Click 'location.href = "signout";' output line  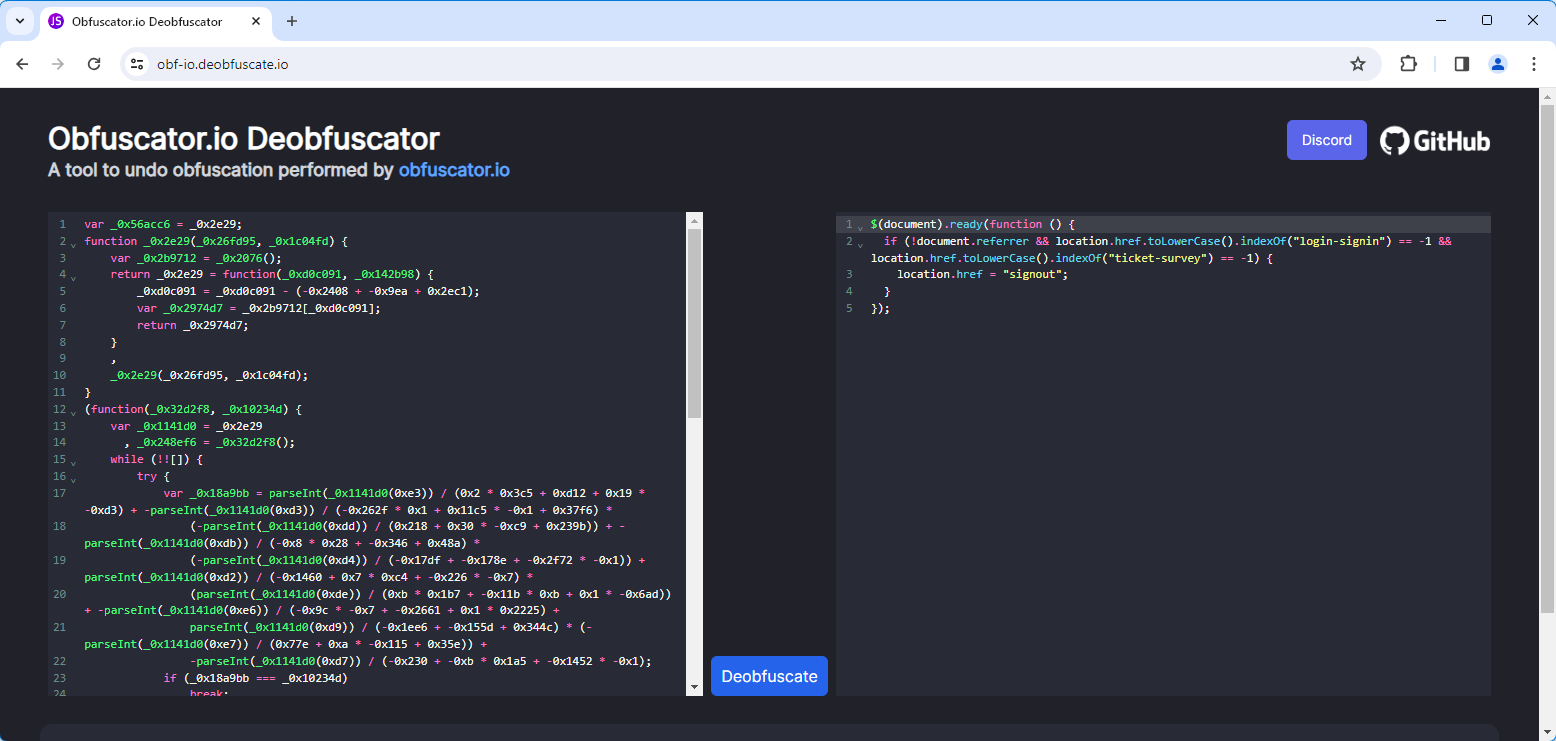(x=983, y=274)
